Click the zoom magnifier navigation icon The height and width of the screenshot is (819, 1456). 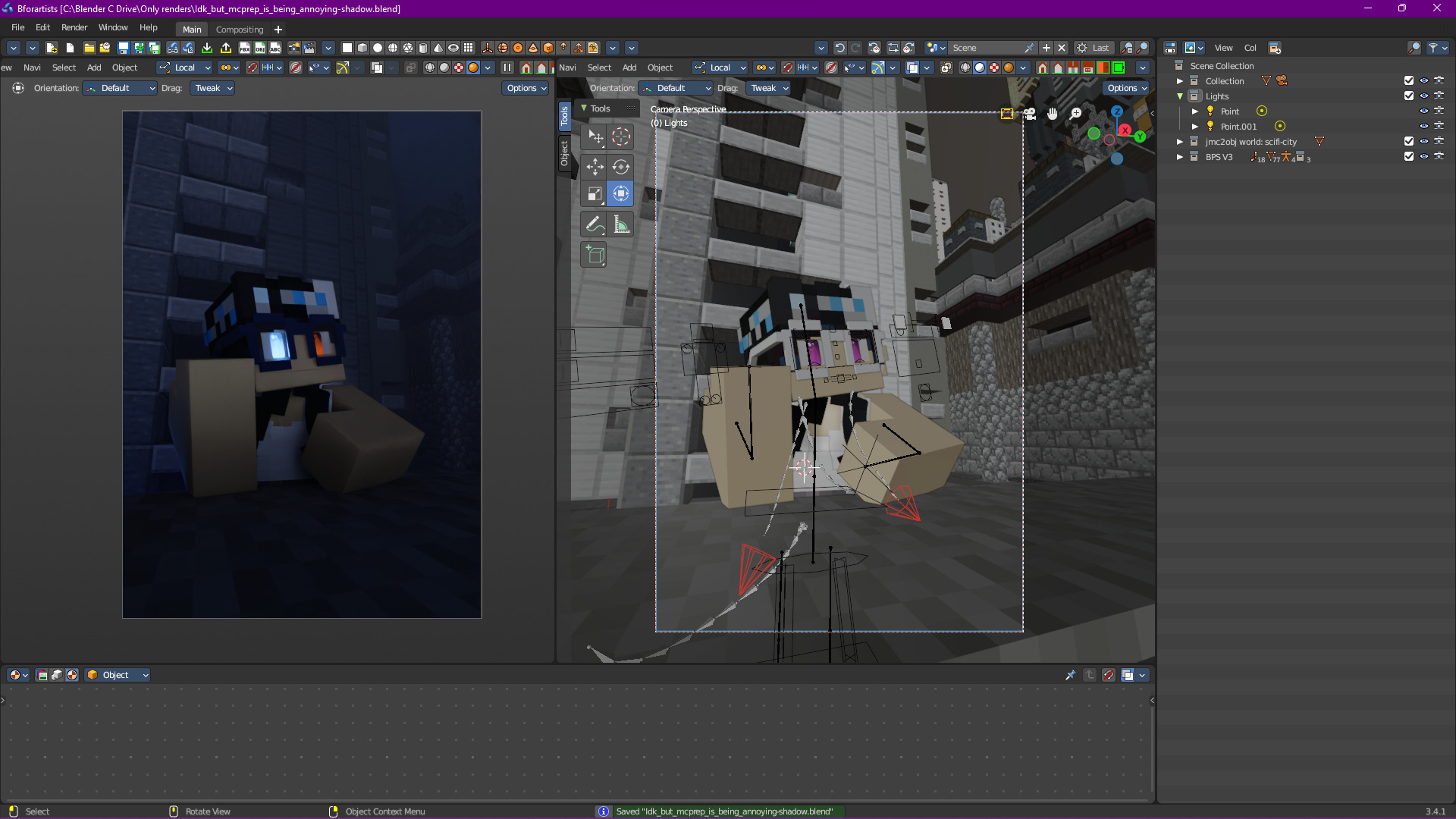1075,114
